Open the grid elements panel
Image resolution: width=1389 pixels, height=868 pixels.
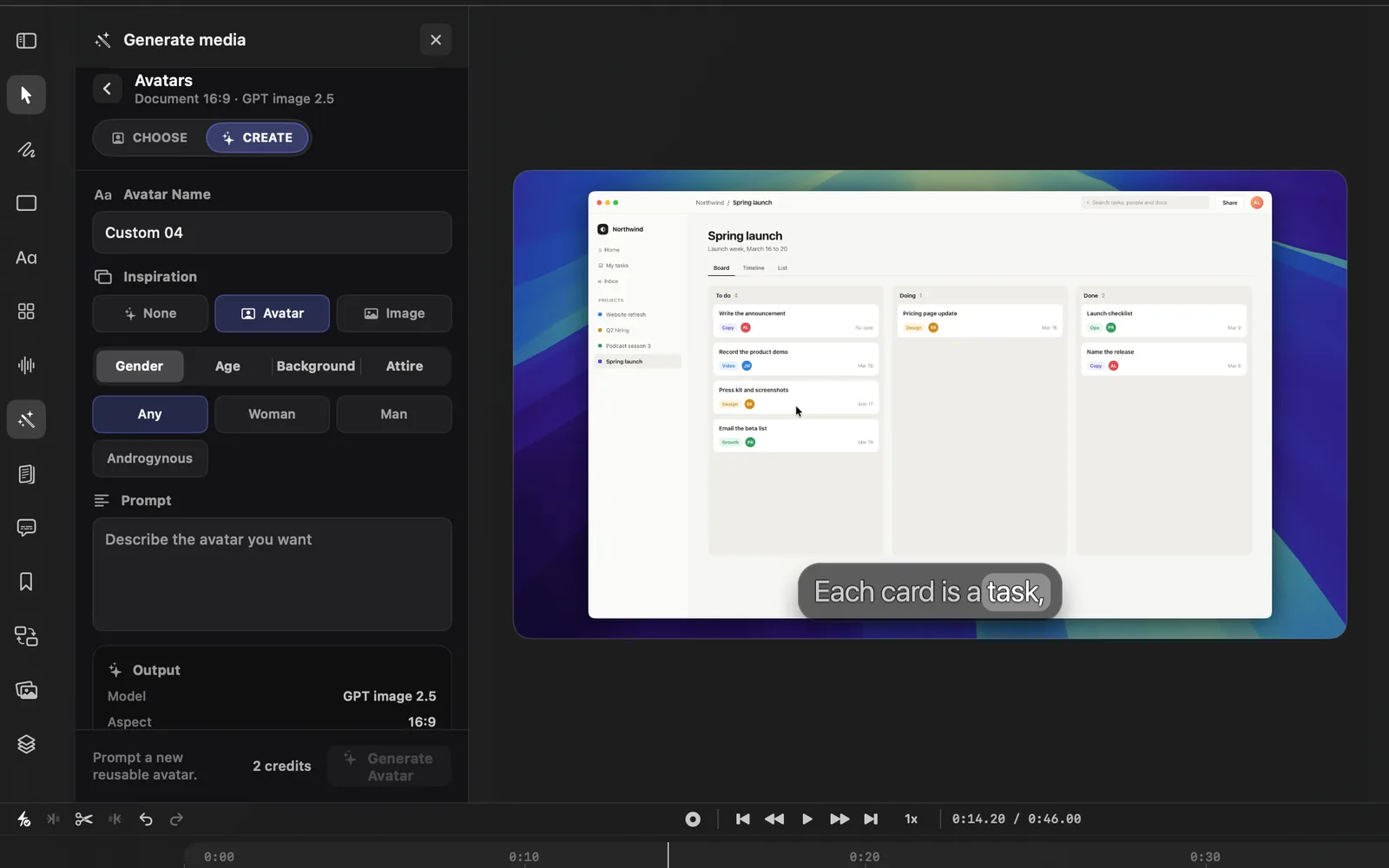(x=26, y=312)
